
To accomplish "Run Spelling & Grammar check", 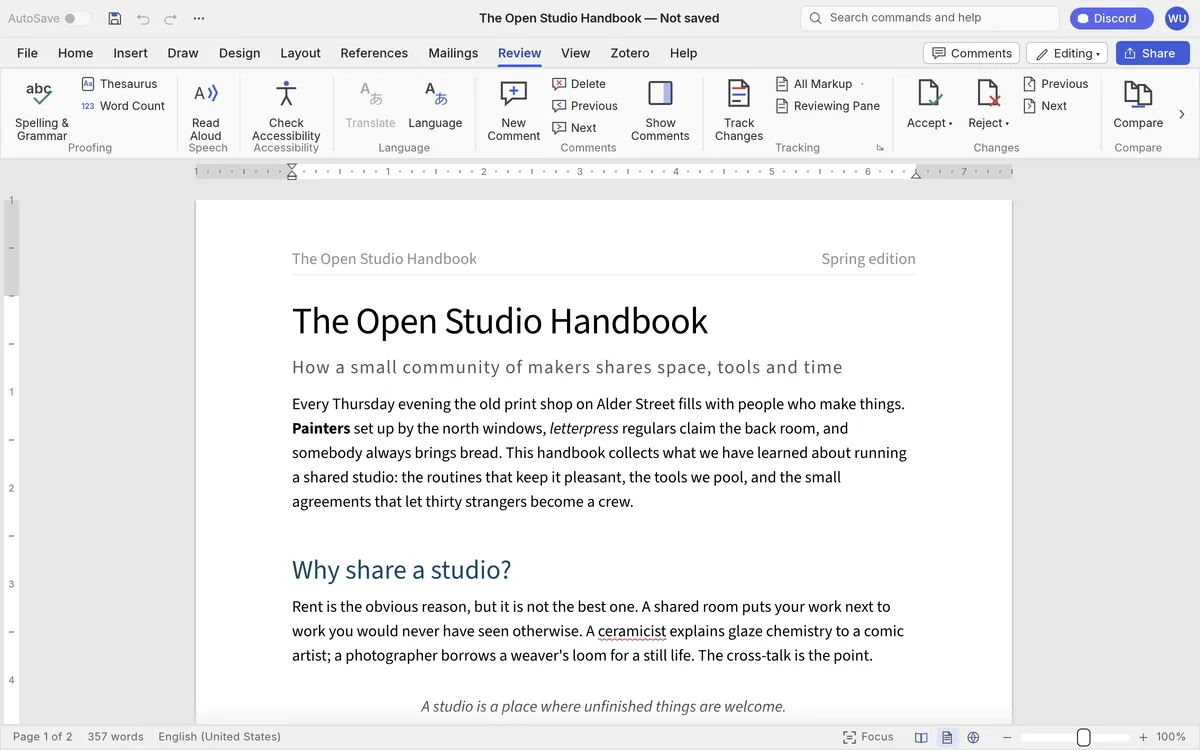I will point(42,110).
